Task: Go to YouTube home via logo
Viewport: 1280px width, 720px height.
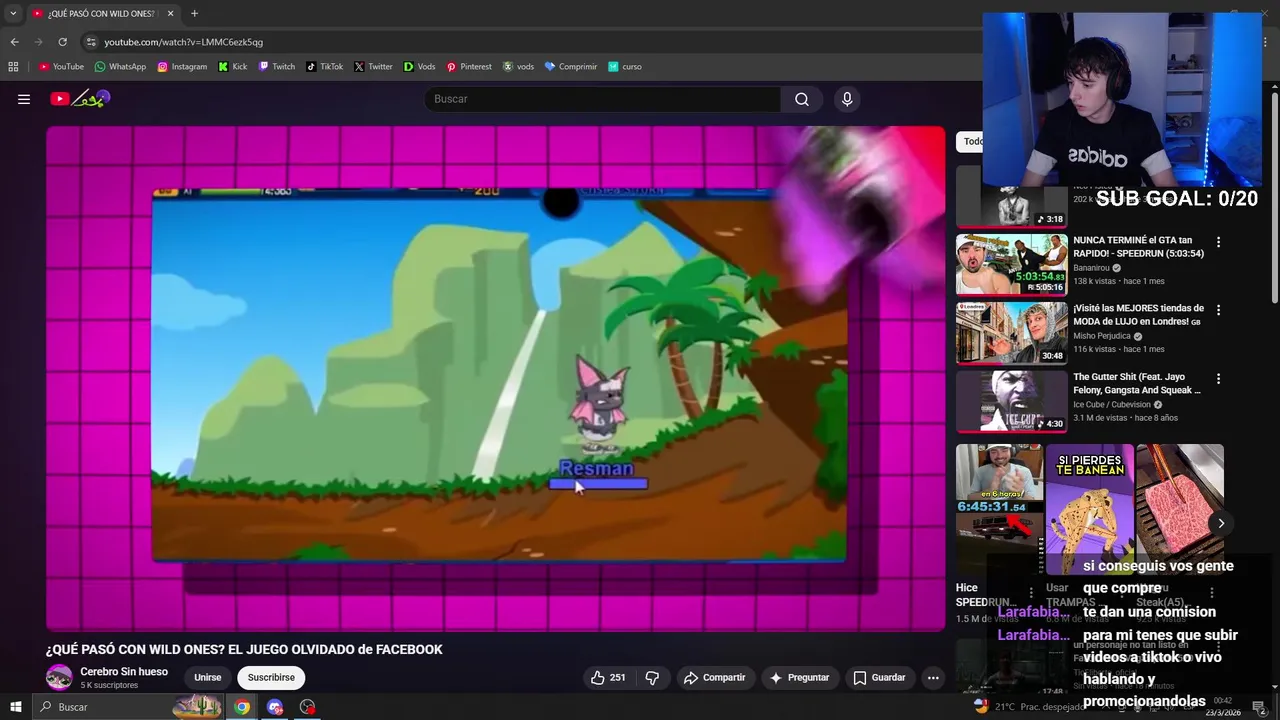Action: (x=80, y=99)
